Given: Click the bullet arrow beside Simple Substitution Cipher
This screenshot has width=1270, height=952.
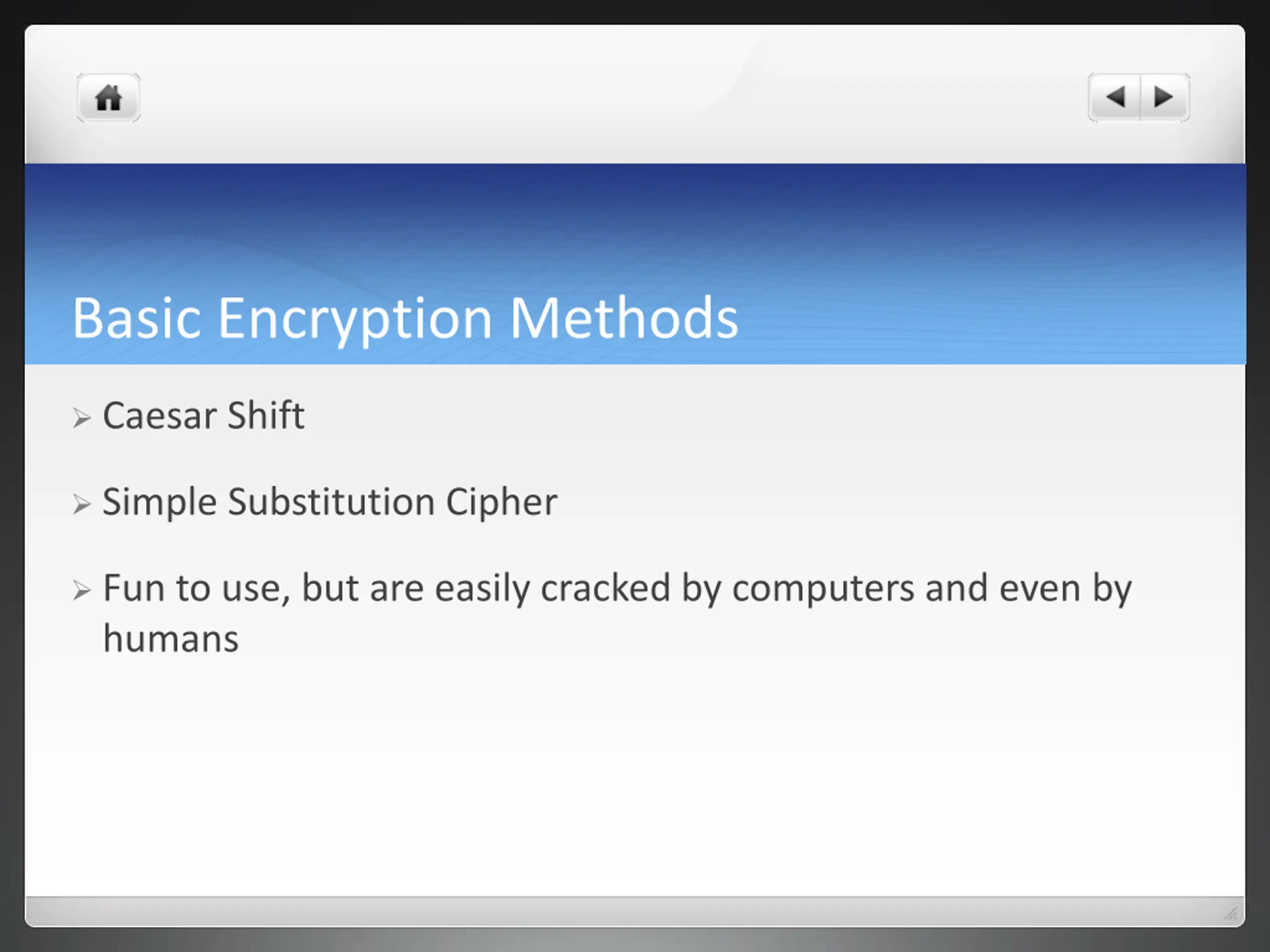Looking at the screenshot, I should pyautogui.click(x=82, y=504).
